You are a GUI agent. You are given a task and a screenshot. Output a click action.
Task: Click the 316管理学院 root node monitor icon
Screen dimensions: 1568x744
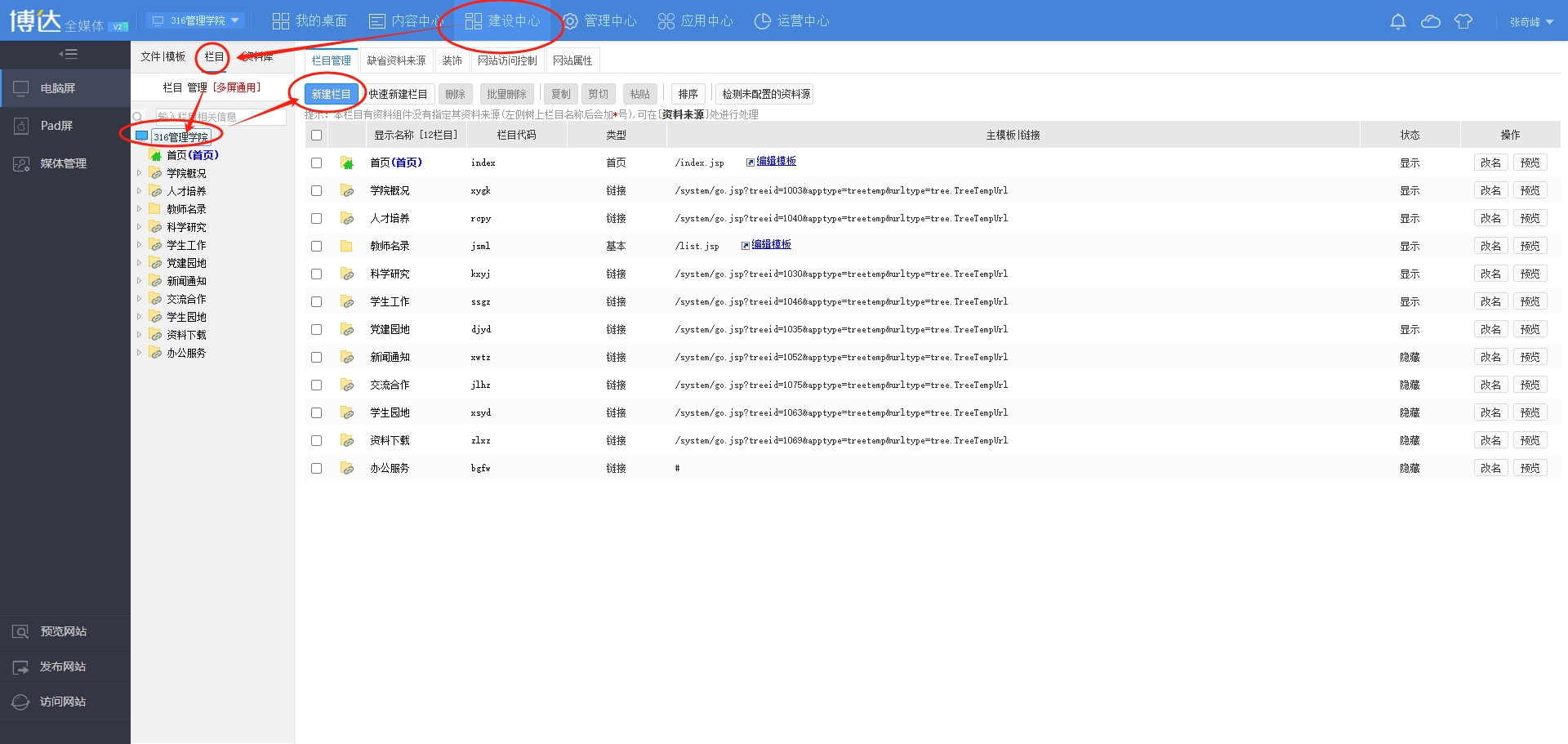click(142, 136)
